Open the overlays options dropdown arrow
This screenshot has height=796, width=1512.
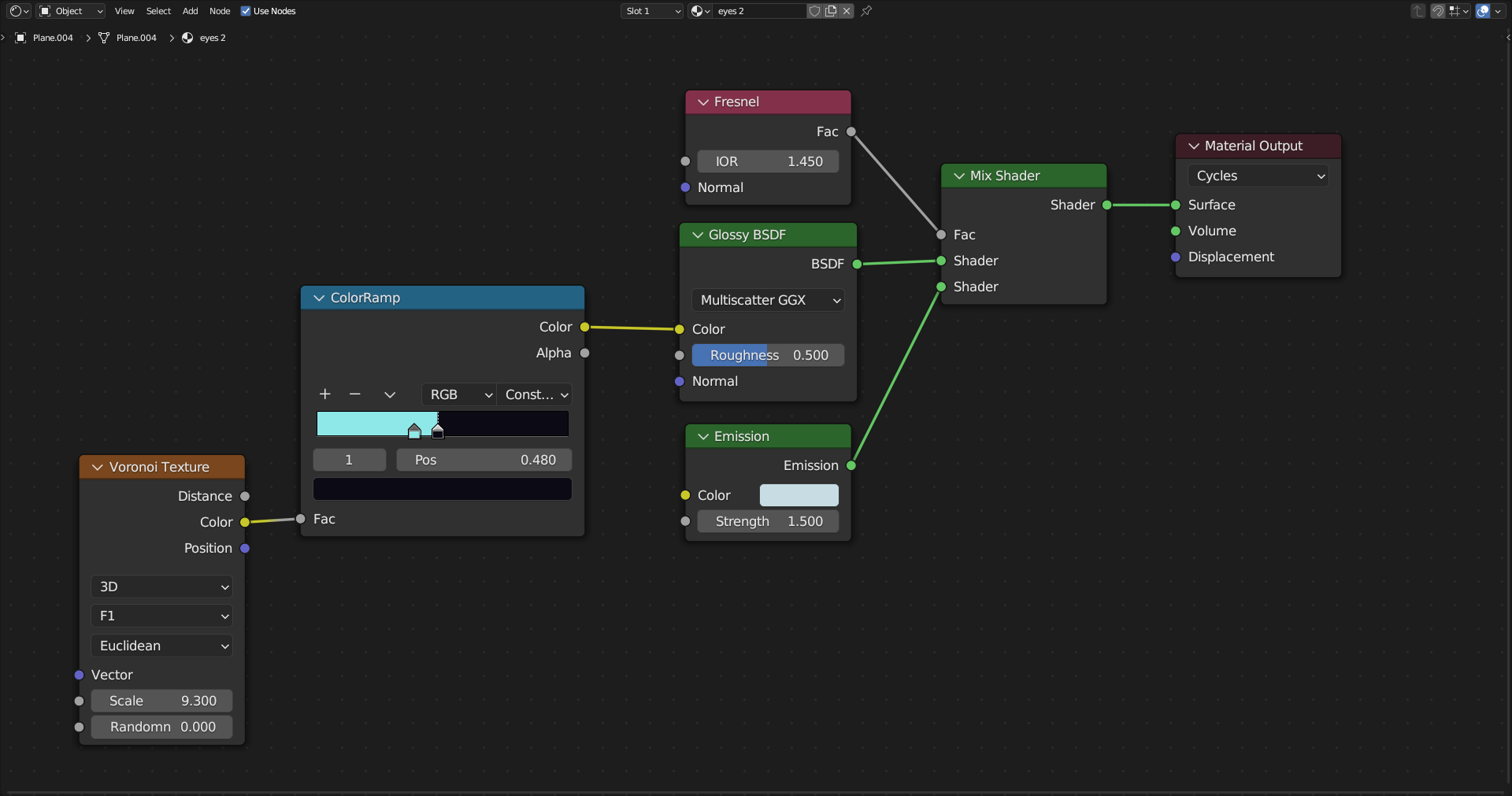tap(1498, 11)
